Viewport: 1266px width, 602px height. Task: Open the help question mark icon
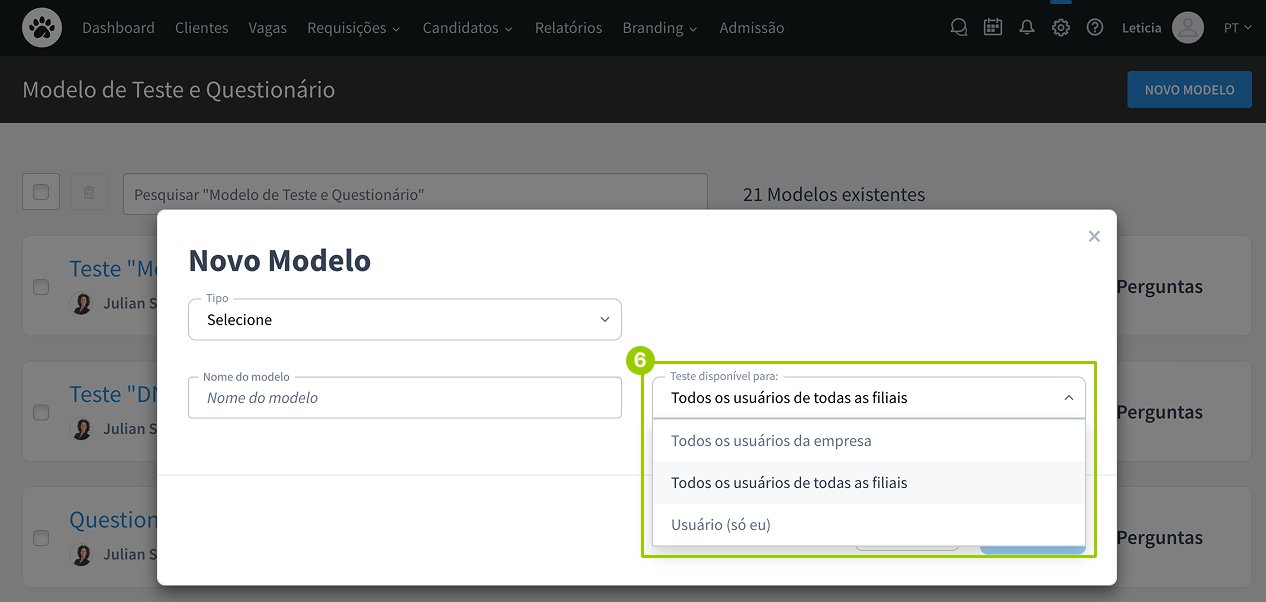coord(1095,28)
